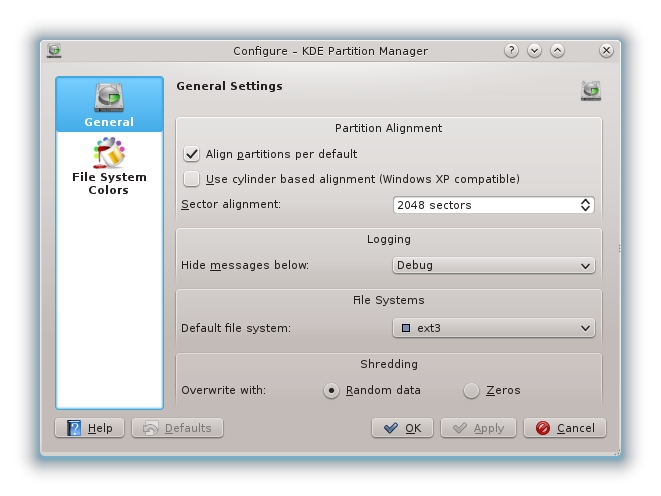Image resolution: width=661 pixels, height=496 pixels.
Task: Select Random data overwrite option
Action: coord(332,391)
